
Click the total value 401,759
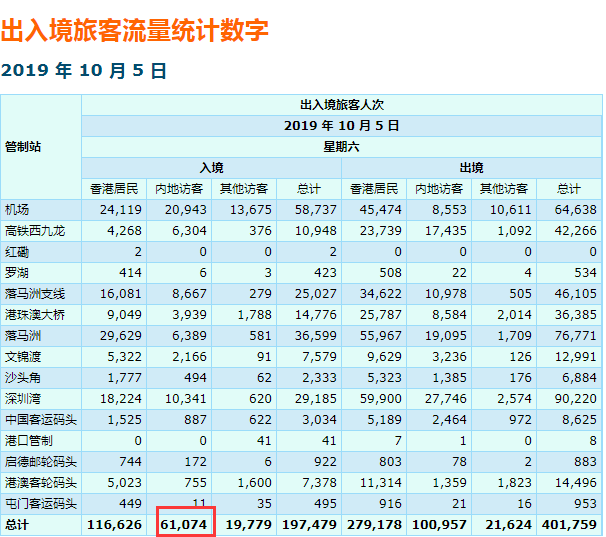pyautogui.click(x=569, y=525)
